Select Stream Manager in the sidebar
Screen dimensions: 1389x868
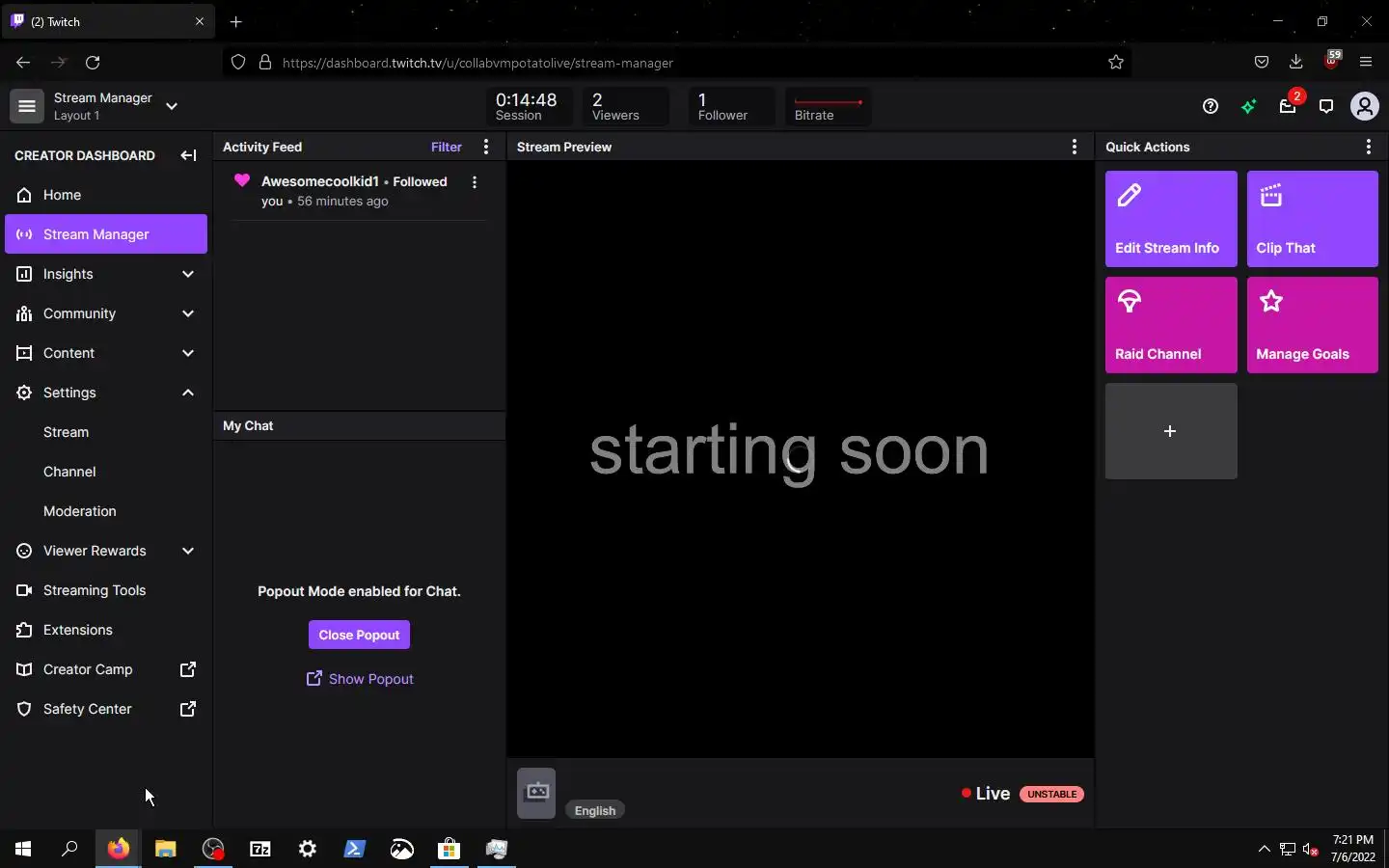coord(106,234)
